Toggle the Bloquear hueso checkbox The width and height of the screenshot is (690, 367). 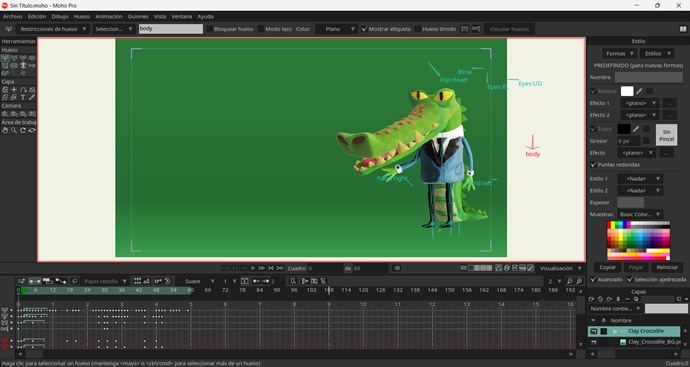[x=209, y=29]
